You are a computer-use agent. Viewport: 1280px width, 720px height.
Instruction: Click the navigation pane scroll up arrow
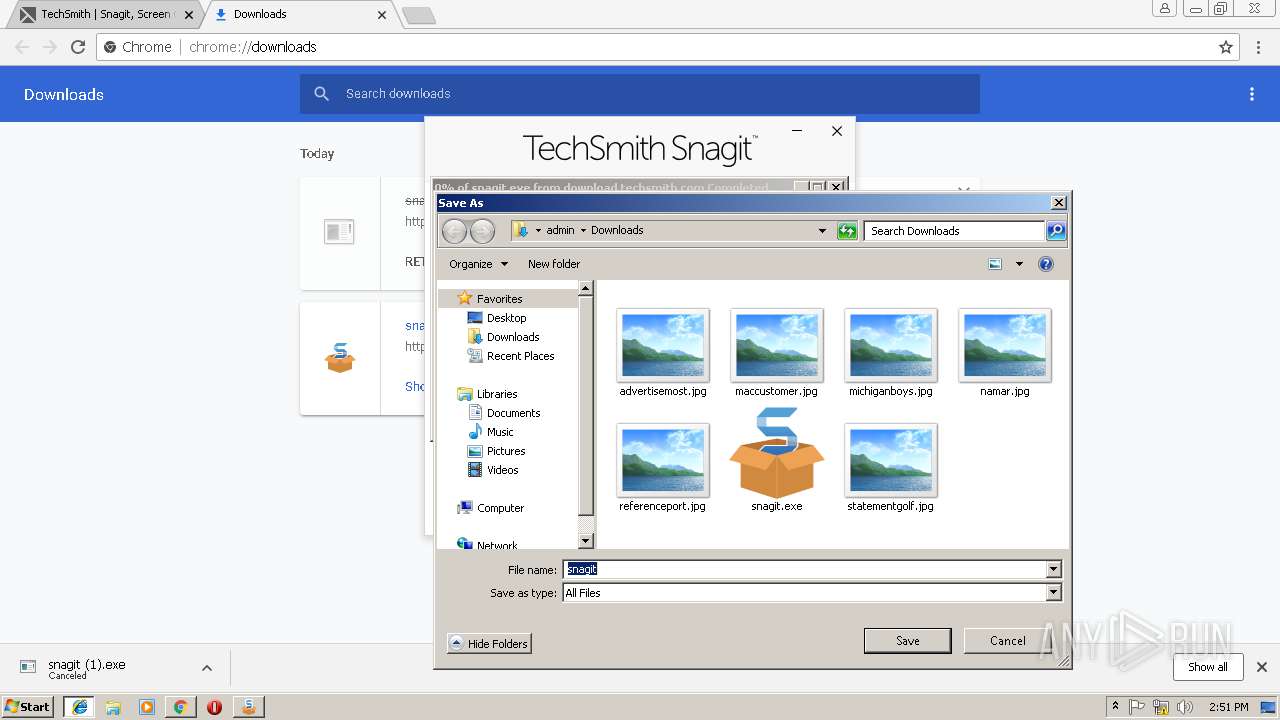click(587, 288)
